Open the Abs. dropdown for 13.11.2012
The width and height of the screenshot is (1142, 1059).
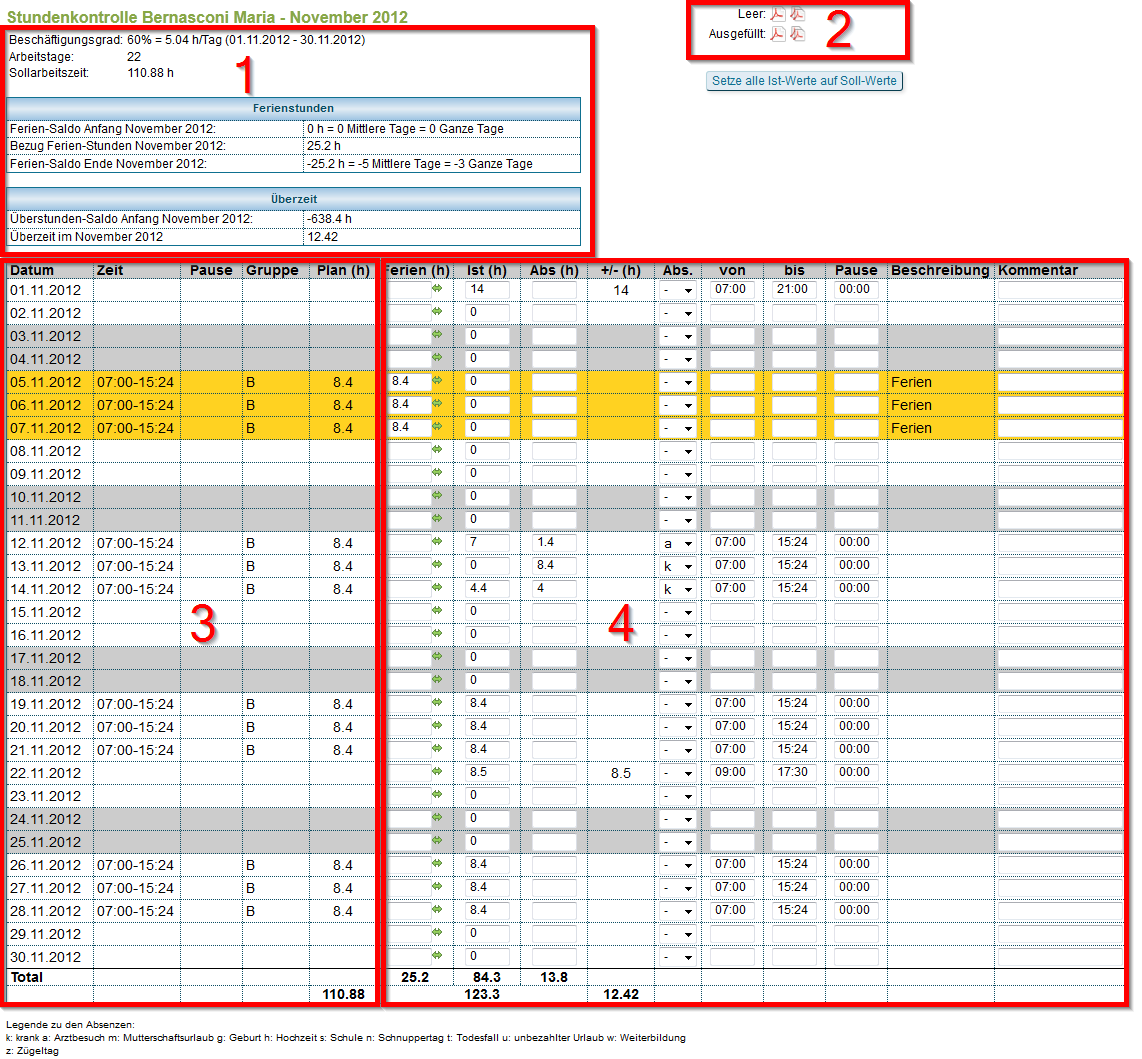(677, 566)
